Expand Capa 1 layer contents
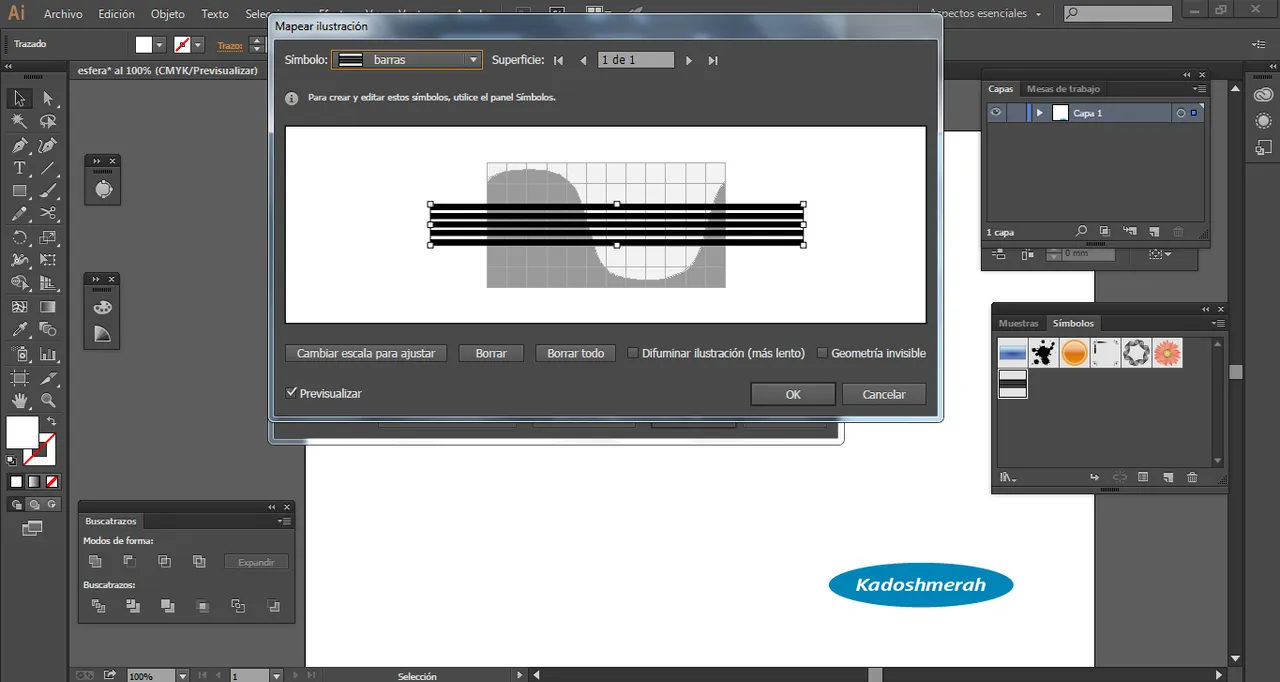 1040,113
